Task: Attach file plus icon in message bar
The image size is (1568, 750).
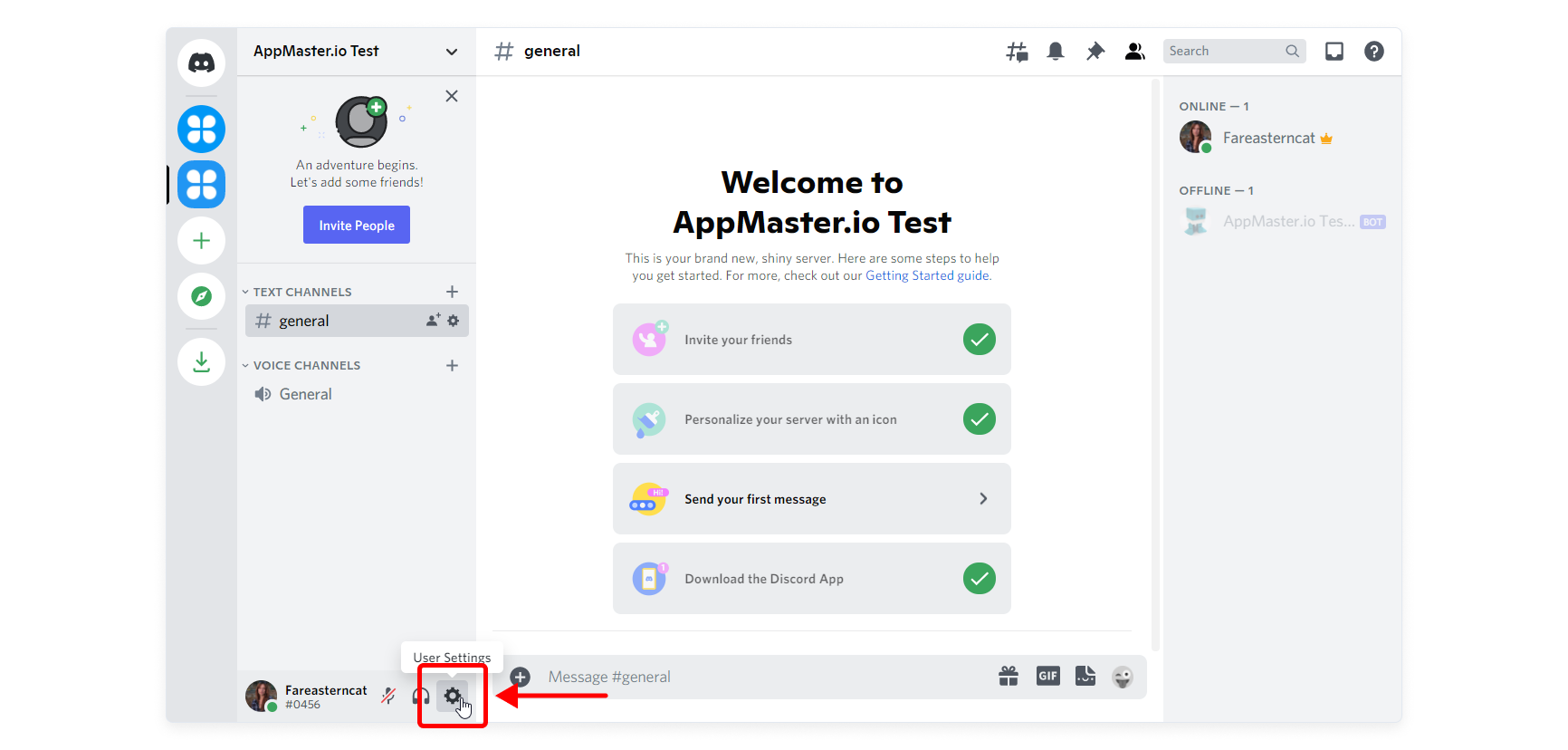Action: click(521, 677)
